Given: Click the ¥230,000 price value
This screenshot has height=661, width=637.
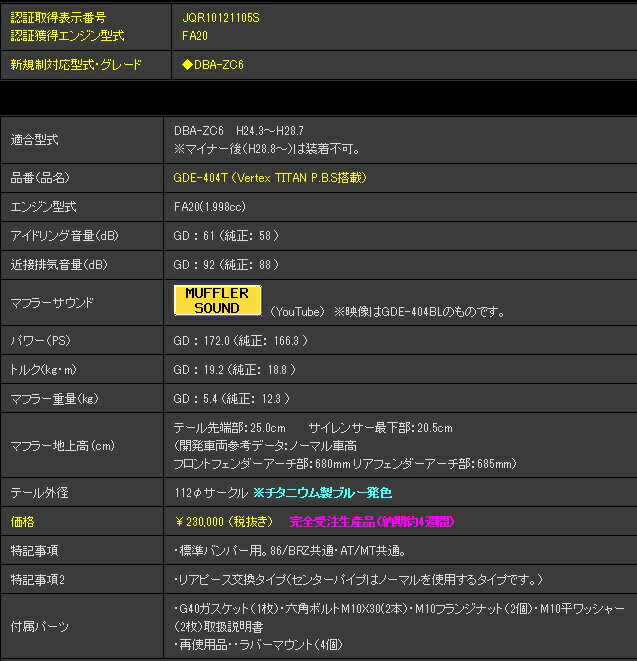Looking at the screenshot, I should pos(225,521).
